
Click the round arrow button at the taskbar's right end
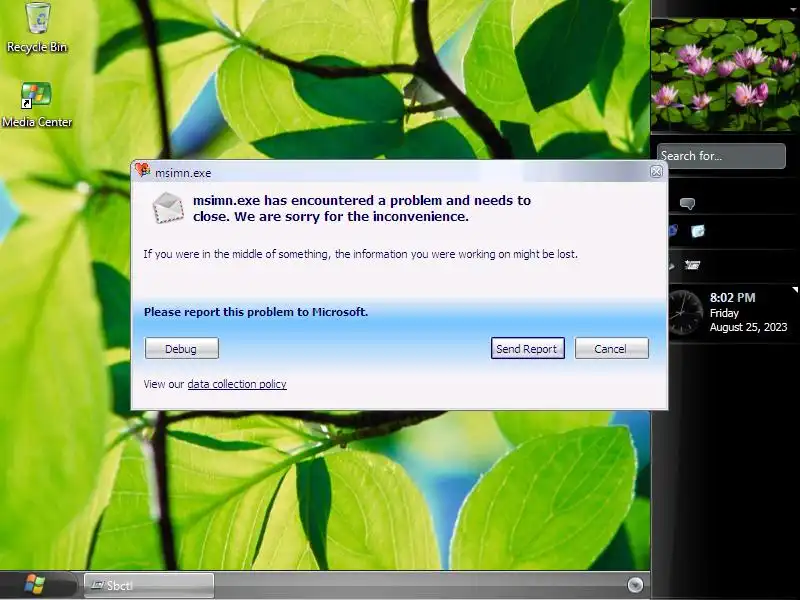click(635, 585)
